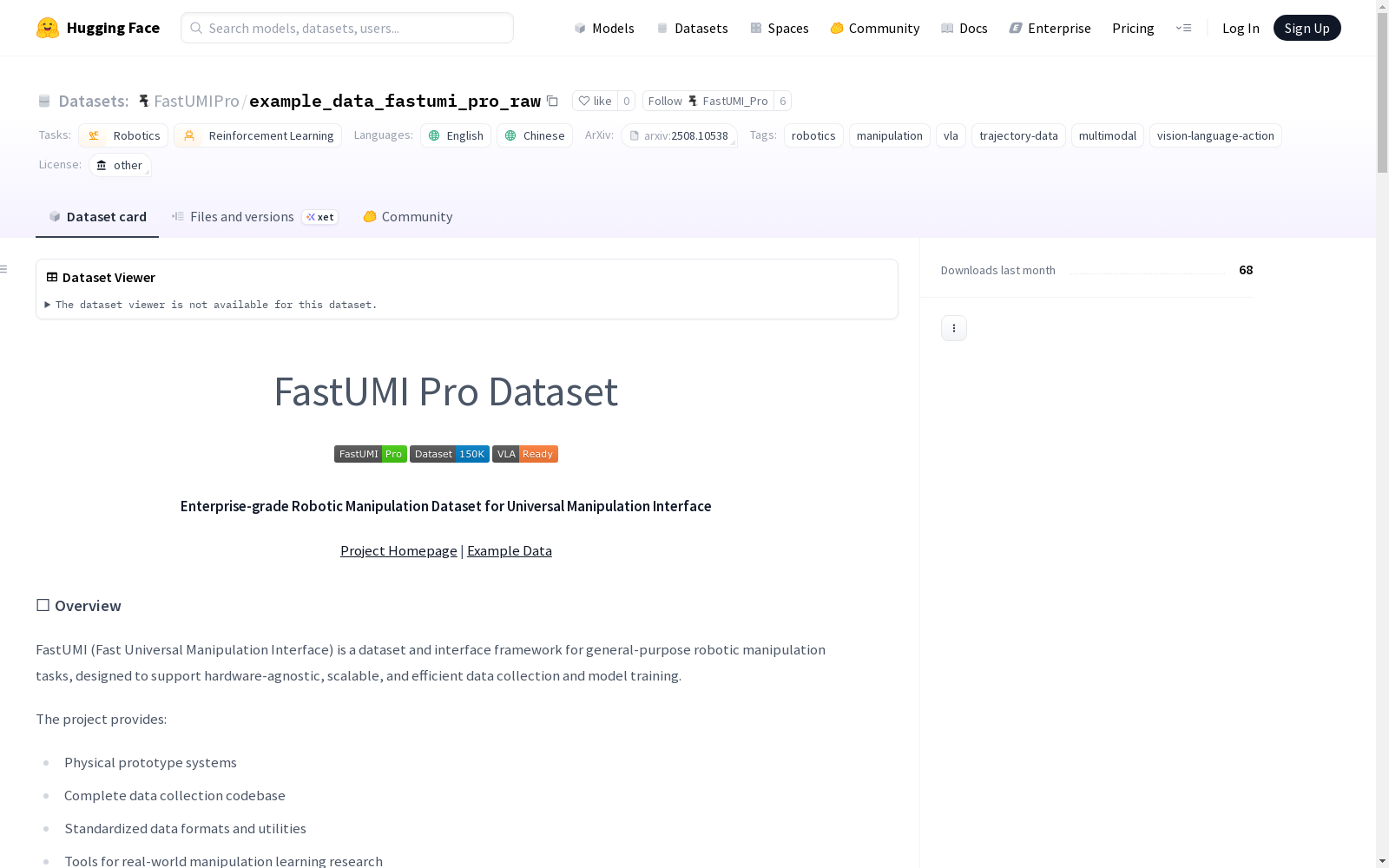Open the arxiv:2508.10538 tag
This screenshot has width=1389, height=868.
(679, 135)
